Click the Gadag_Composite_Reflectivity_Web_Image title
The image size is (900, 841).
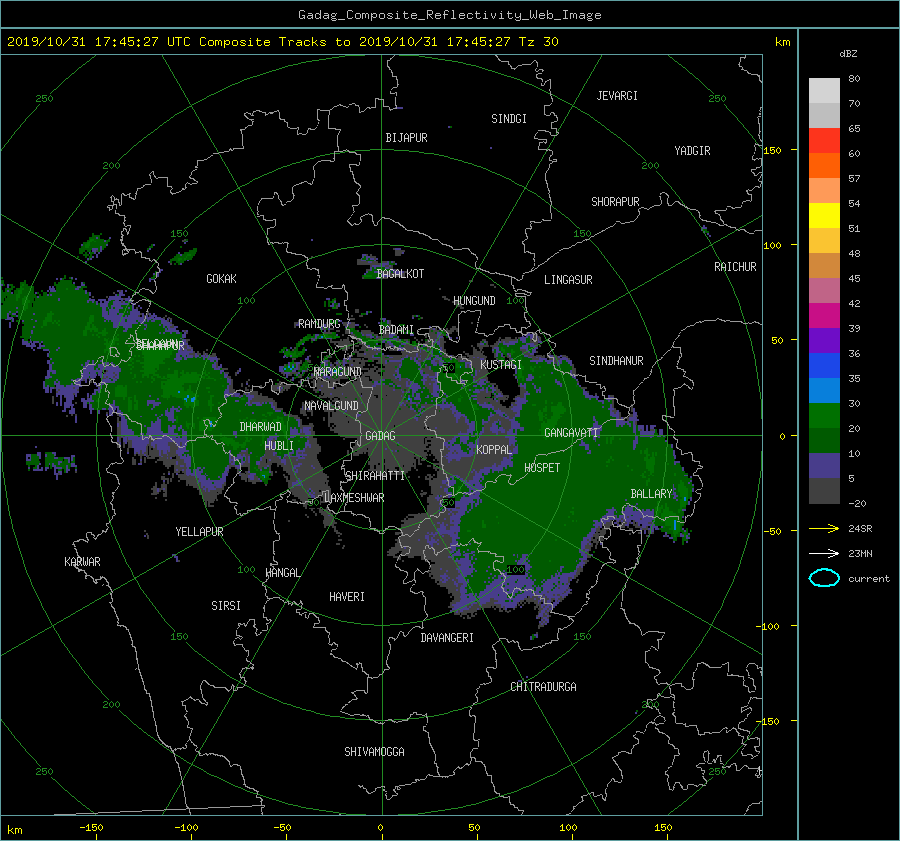click(449, 15)
